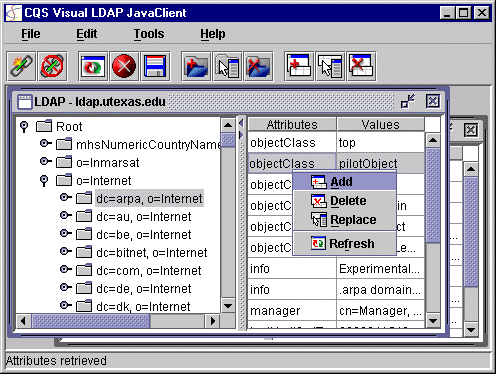Click the minimize icon of the ldap.utexas.edu window
Screen dimensions: 496x374
(x=408, y=101)
